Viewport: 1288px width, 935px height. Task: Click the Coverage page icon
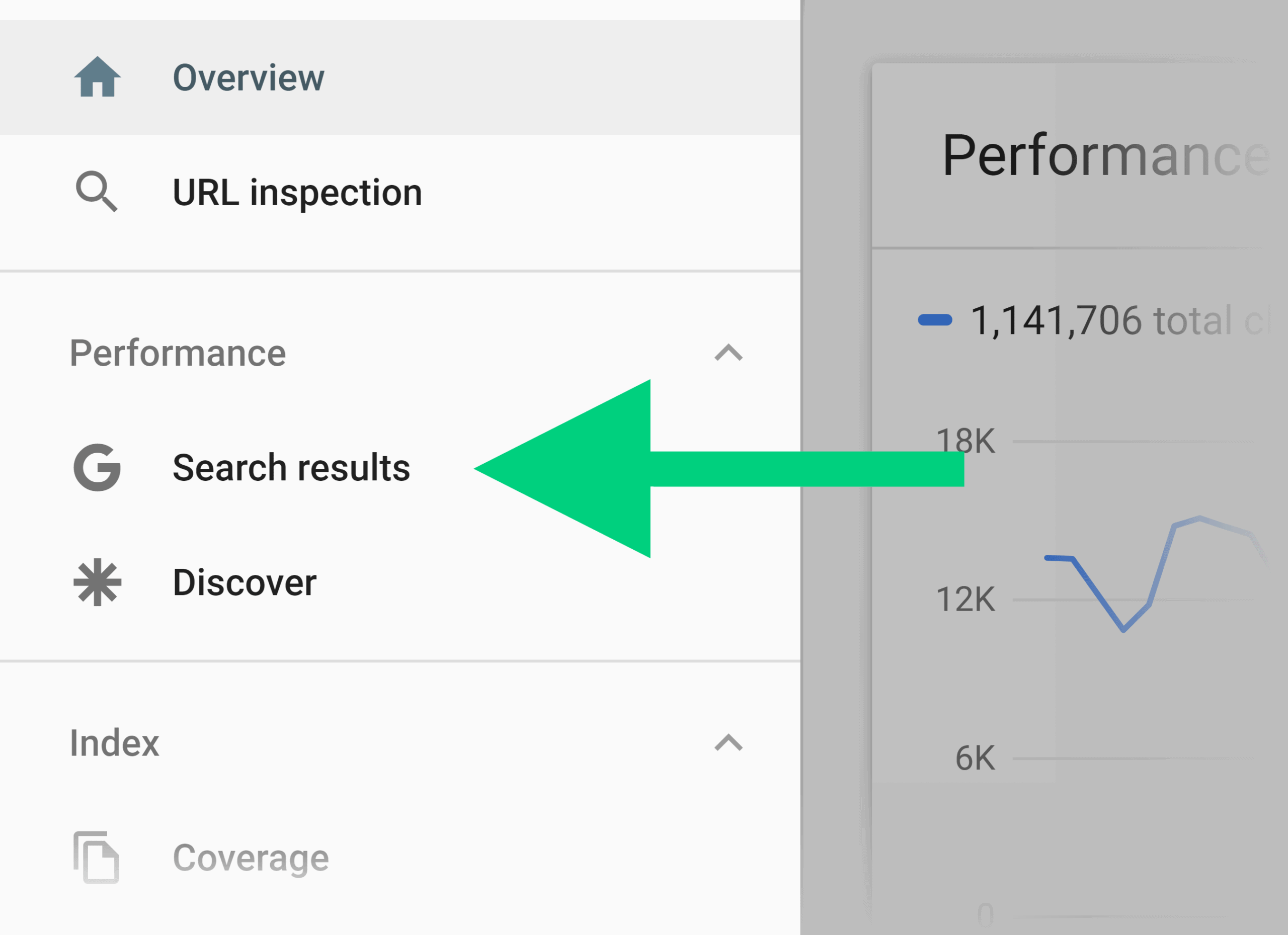coord(97,857)
